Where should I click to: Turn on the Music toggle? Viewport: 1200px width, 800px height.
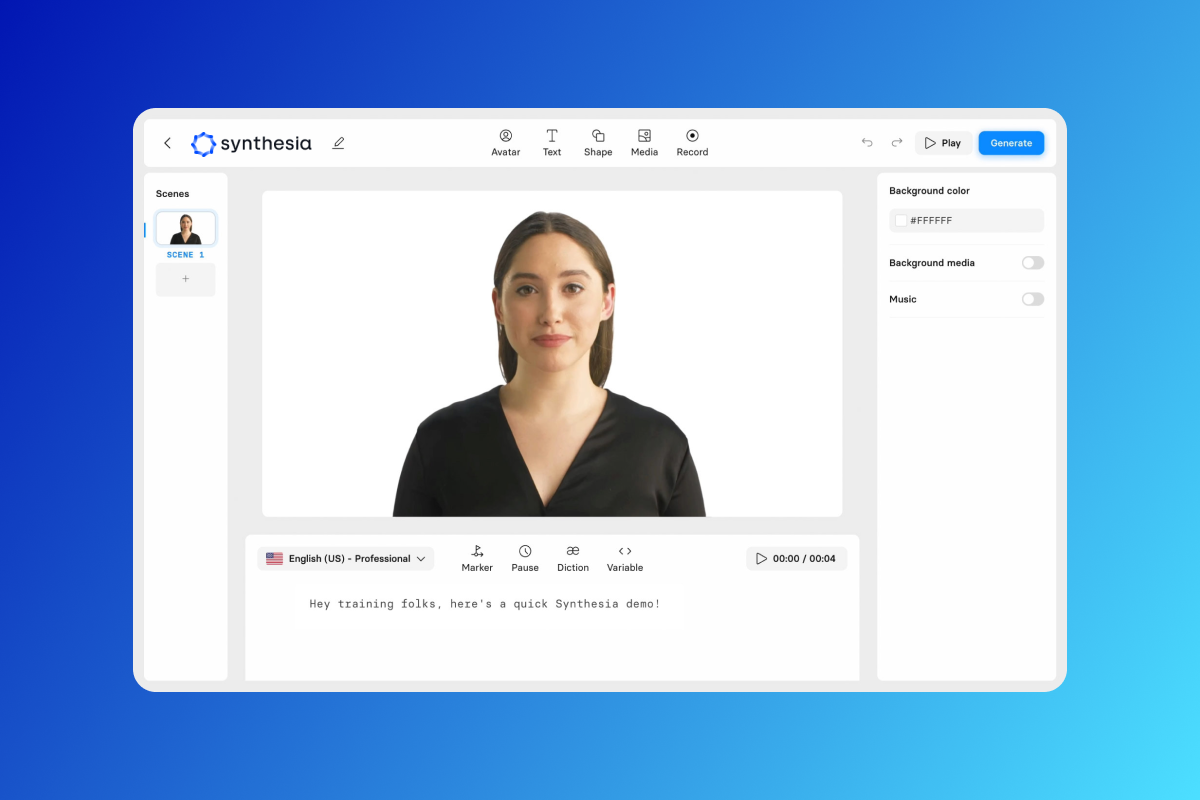click(x=1032, y=299)
